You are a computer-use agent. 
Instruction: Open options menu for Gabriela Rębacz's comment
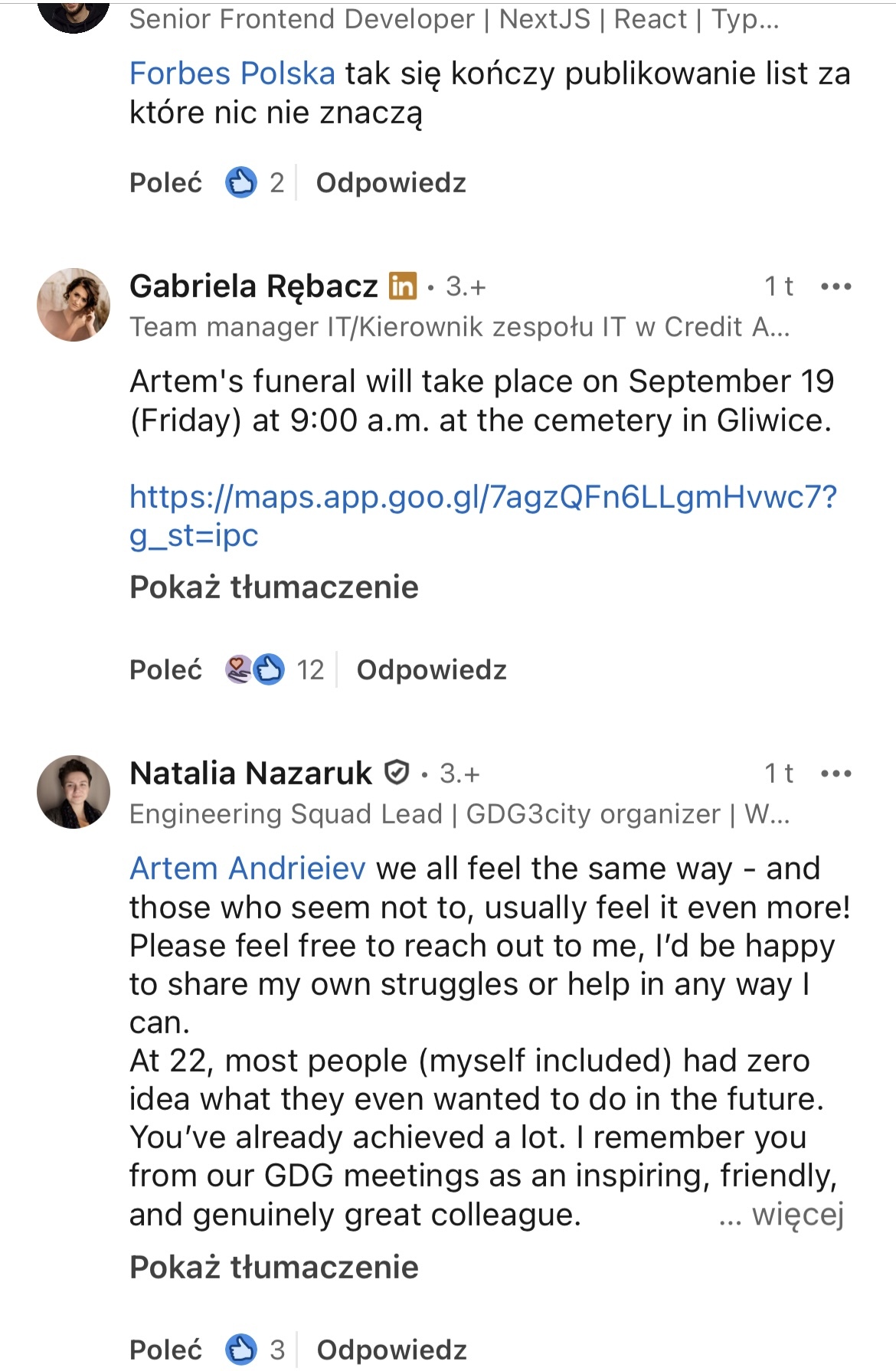[836, 286]
